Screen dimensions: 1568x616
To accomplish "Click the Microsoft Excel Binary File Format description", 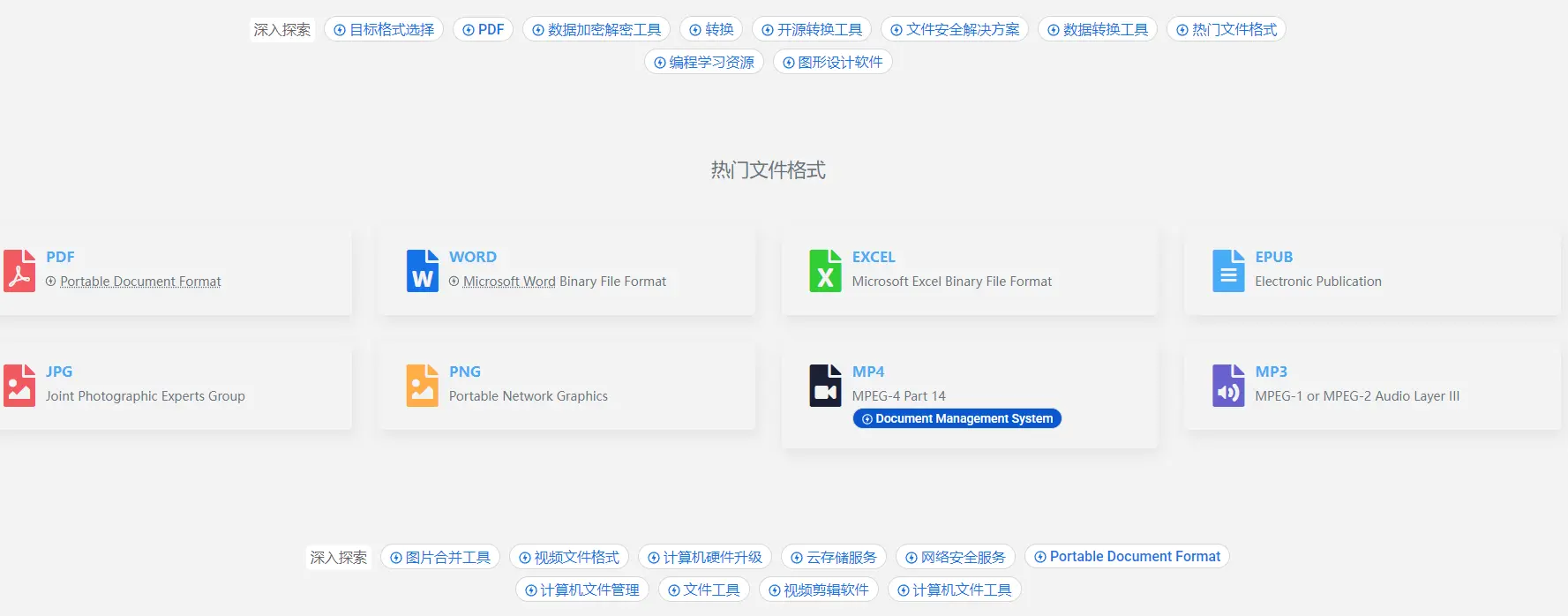I will click(952, 282).
